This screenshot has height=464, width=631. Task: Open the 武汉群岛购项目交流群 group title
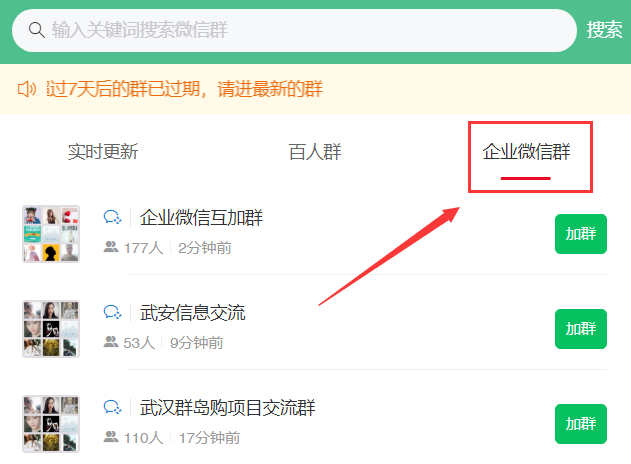(x=227, y=408)
